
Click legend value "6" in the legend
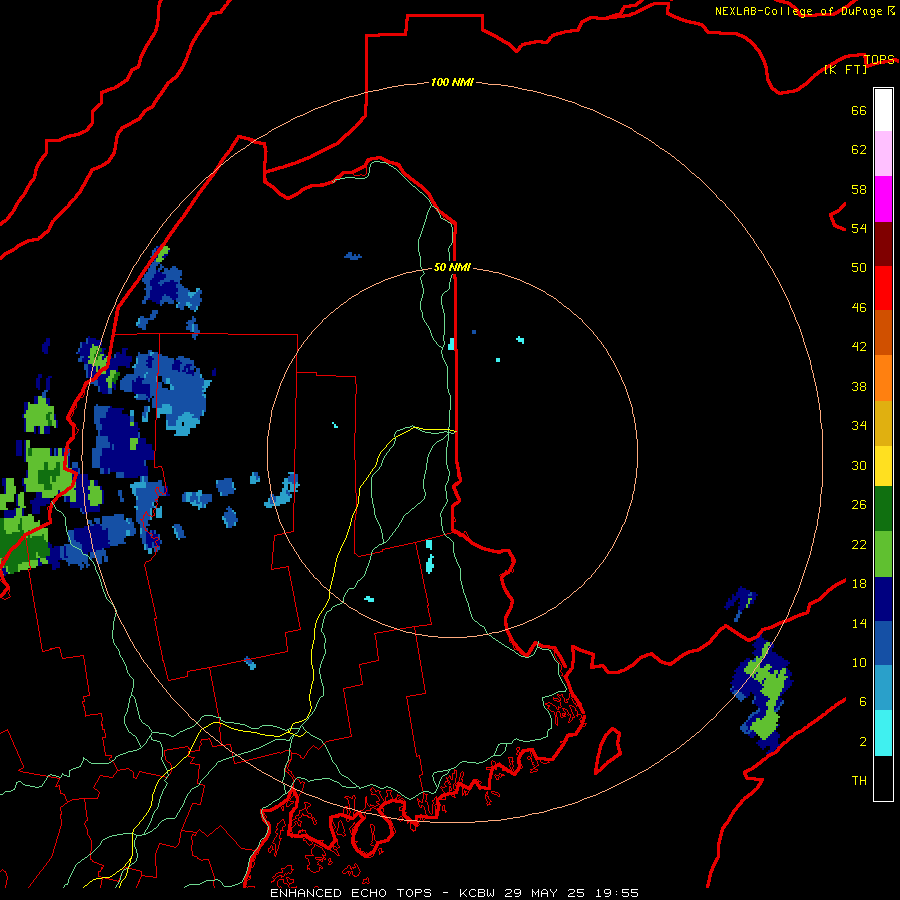pyautogui.click(x=863, y=701)
